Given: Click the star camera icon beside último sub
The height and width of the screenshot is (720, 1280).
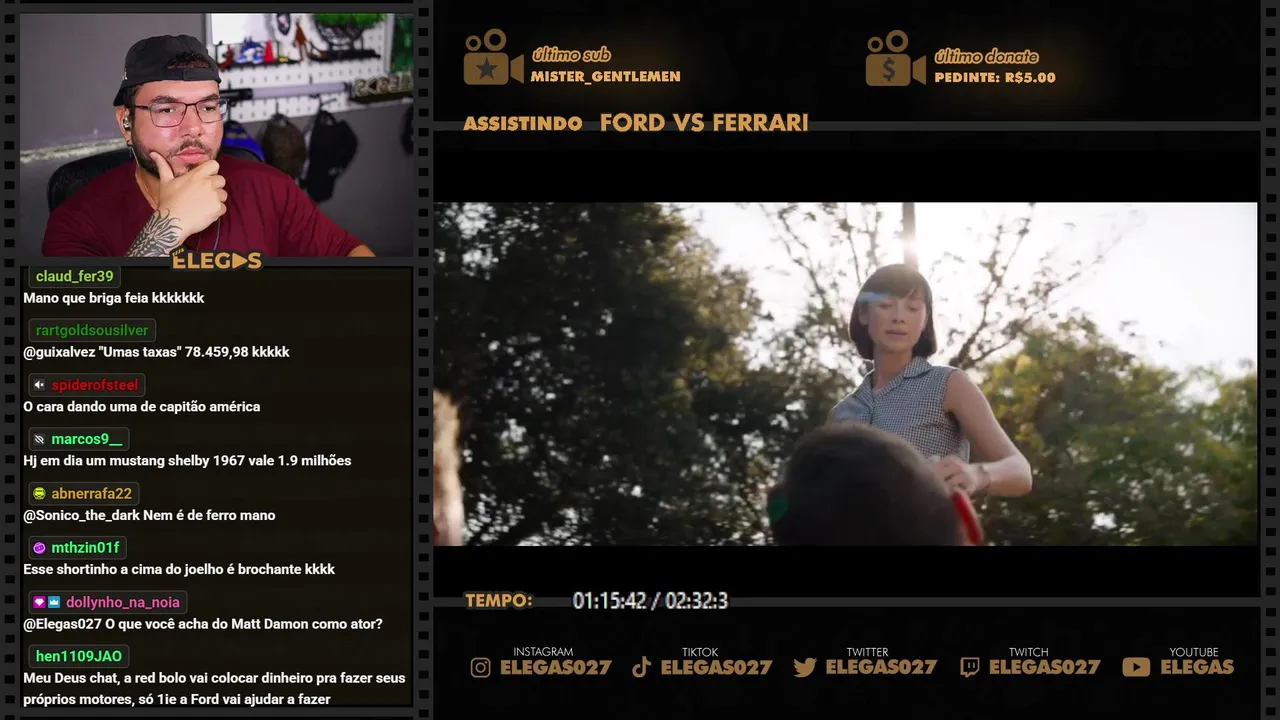Looking at the screenshot, I should pos(493,58).
